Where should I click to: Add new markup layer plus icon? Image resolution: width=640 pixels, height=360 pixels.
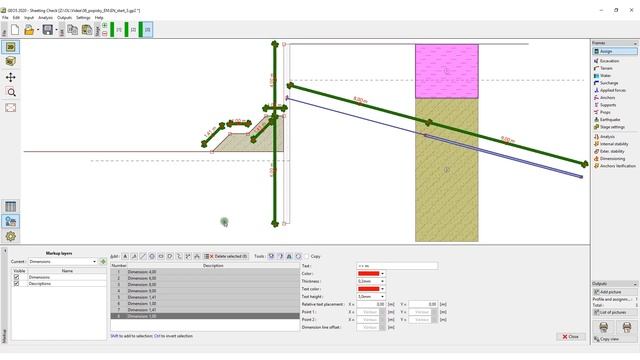coord(103,262)
